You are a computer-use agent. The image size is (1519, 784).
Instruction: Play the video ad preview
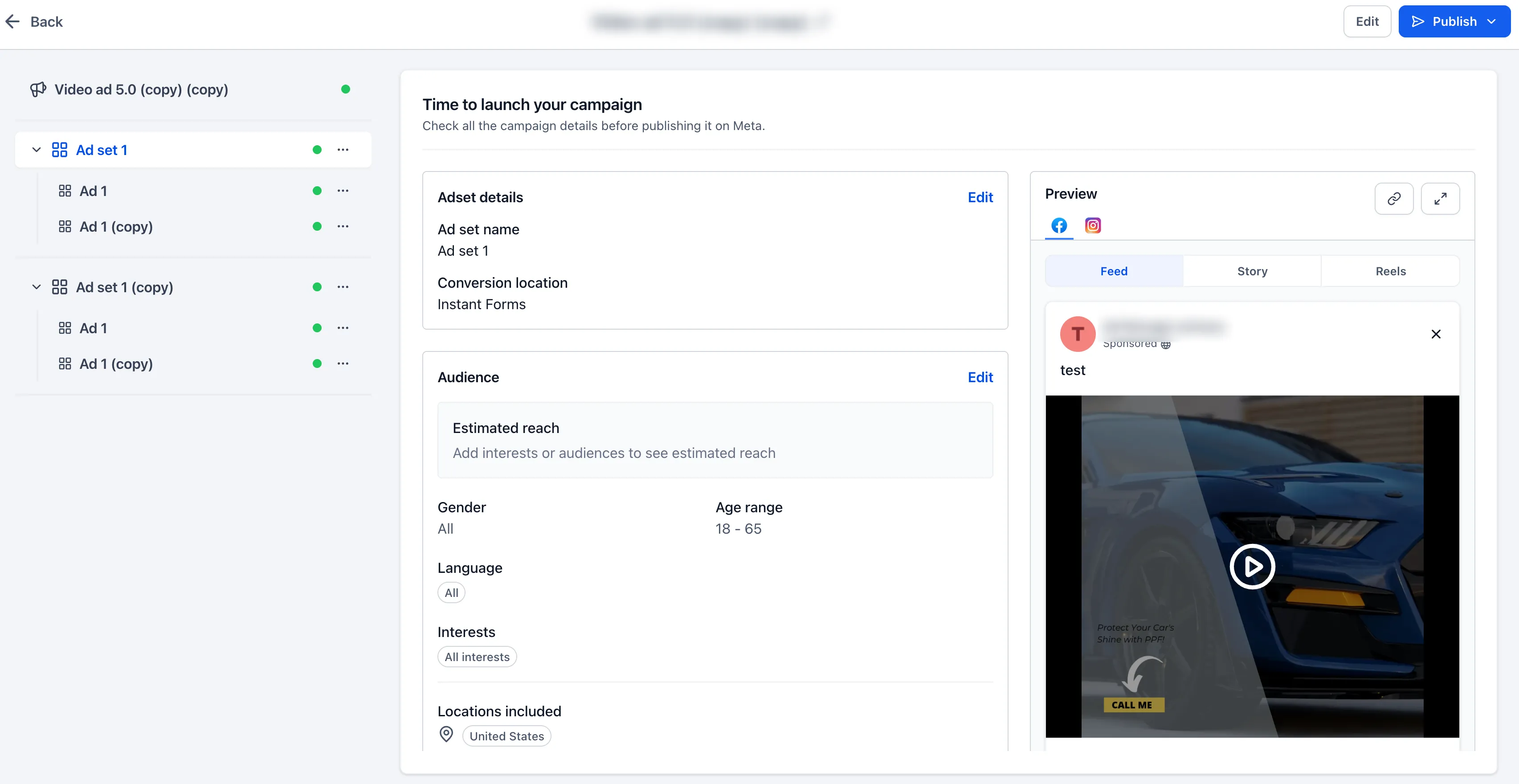1252,567
